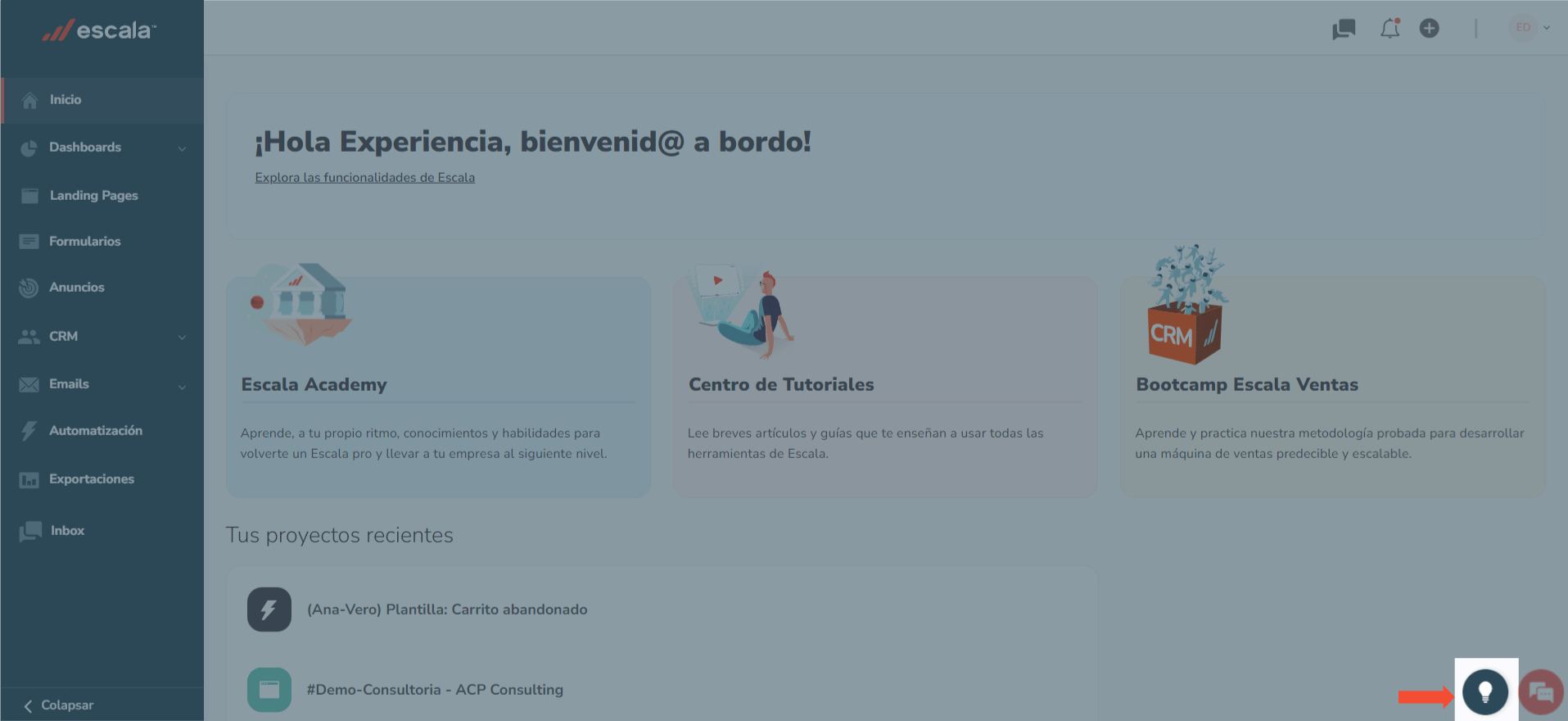Open Bootcamp Escala Ventas card title
This screenshot has width=1568, height=721.
click(1247, 384)
